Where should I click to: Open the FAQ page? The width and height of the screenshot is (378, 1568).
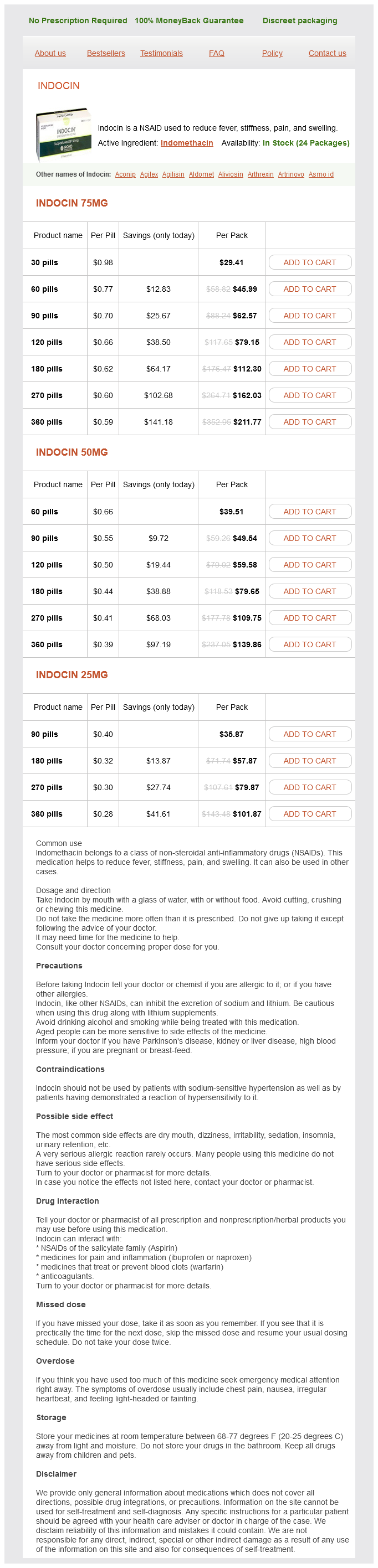216,54
